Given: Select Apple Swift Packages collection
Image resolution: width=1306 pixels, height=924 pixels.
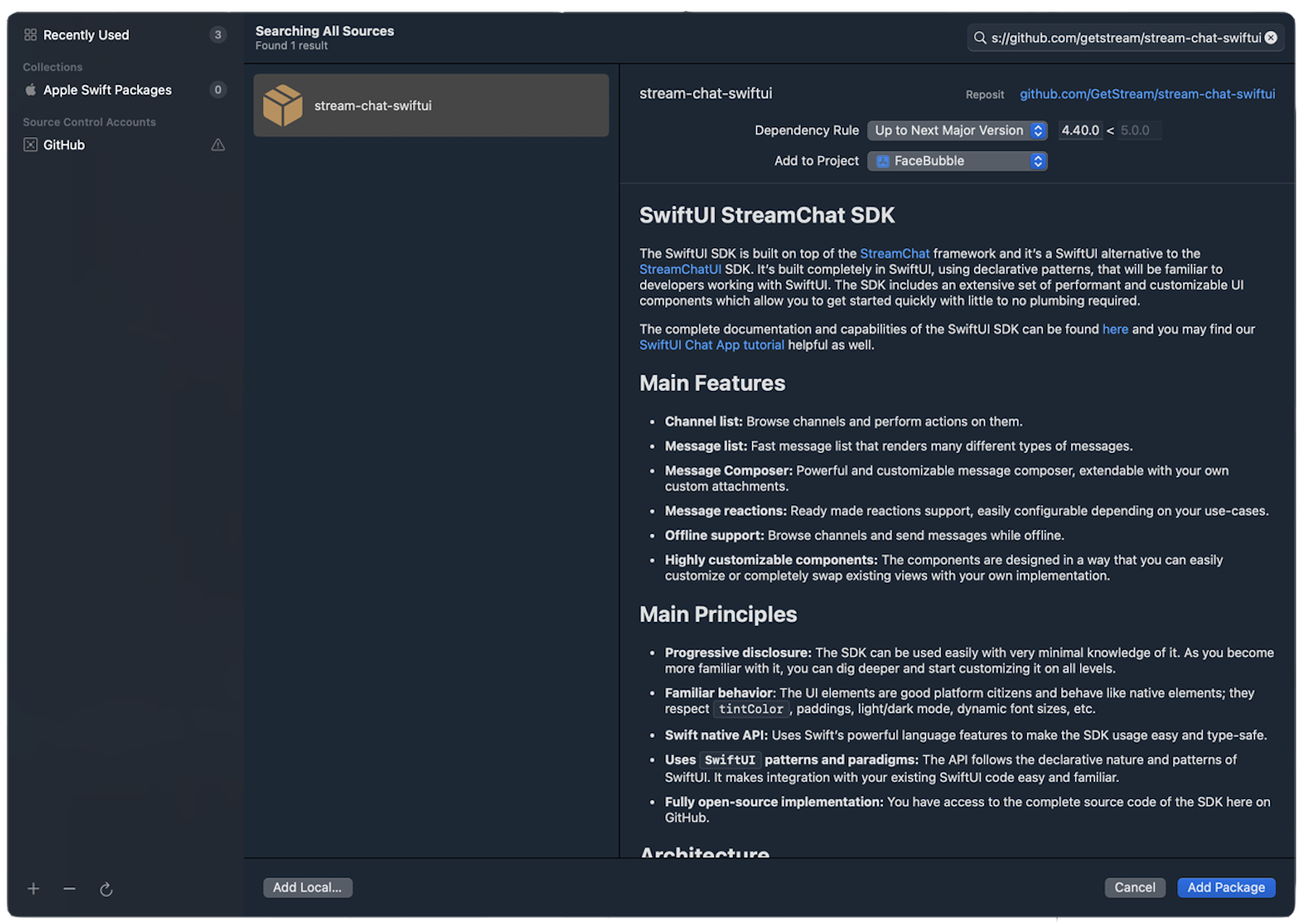Looking at the screenshot, I should coord(107,90).
